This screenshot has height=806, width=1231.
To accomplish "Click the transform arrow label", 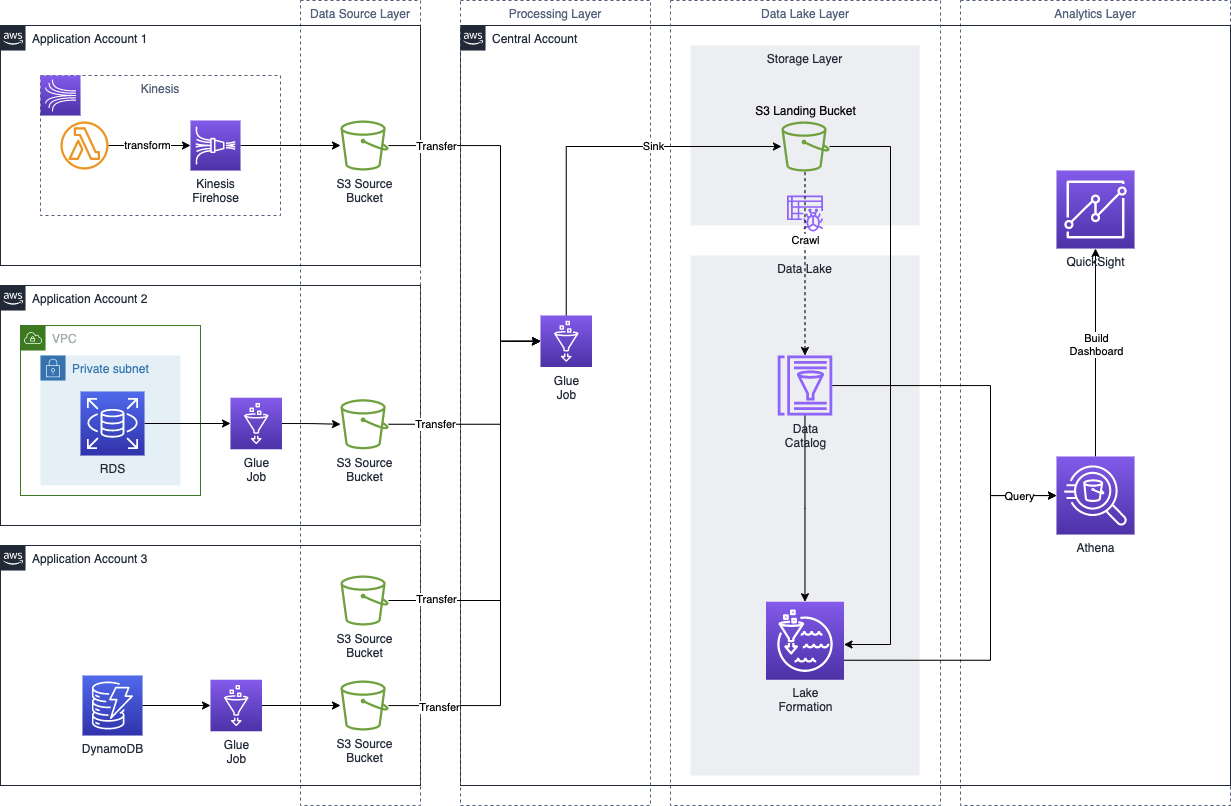I will click(x=147, y=146).
